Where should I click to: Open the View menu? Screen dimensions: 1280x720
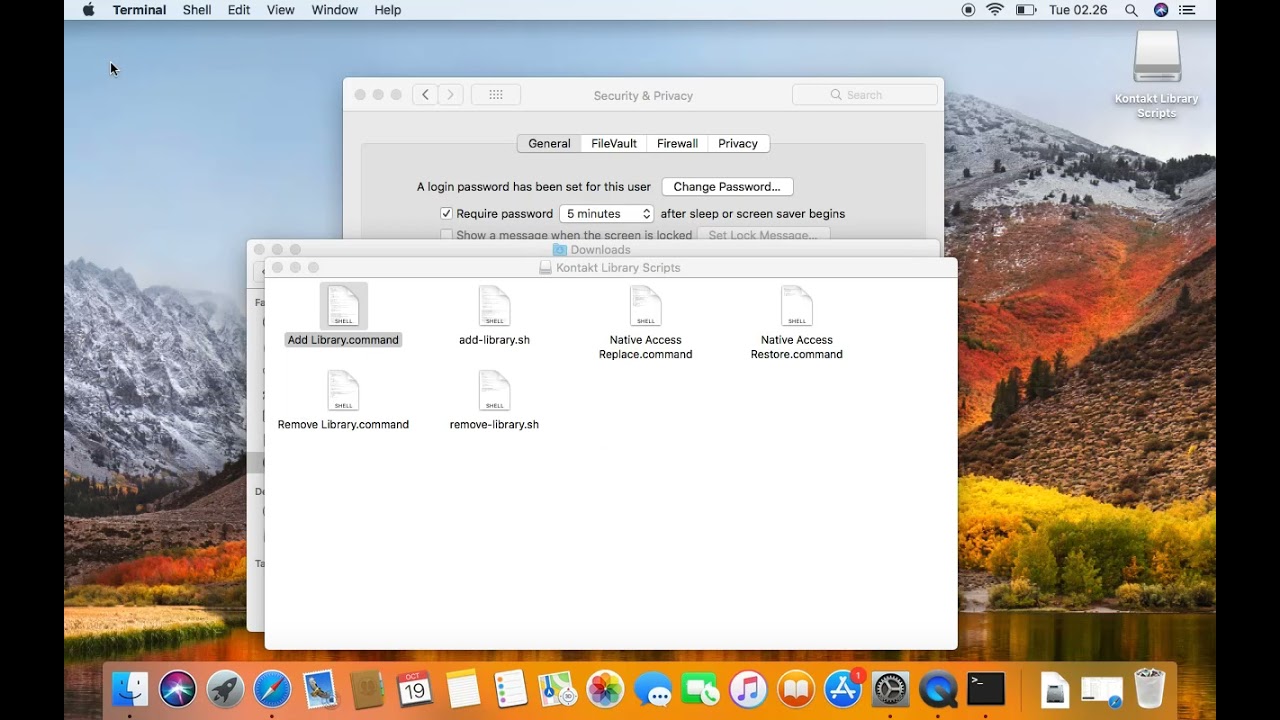(281, 10)
